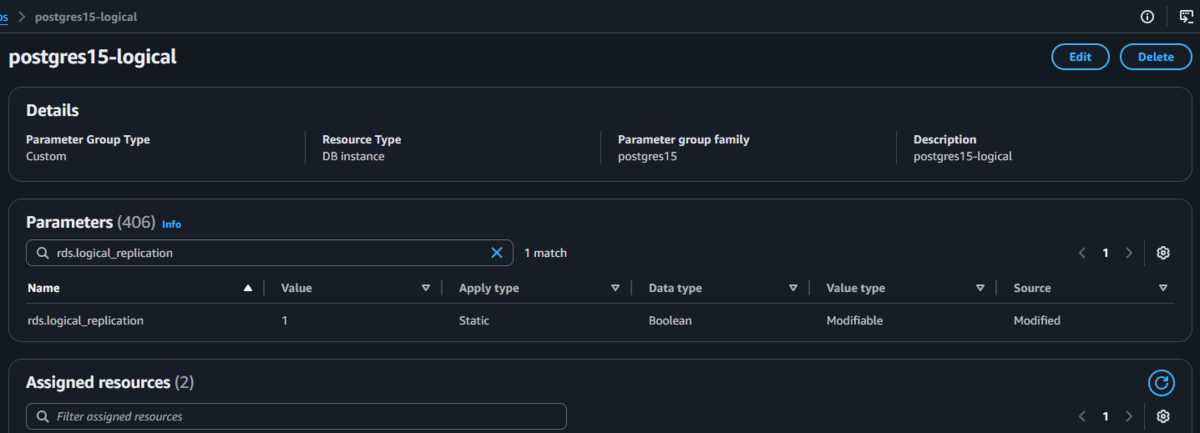Go to next page of Assigned resources

[1129, 416]
